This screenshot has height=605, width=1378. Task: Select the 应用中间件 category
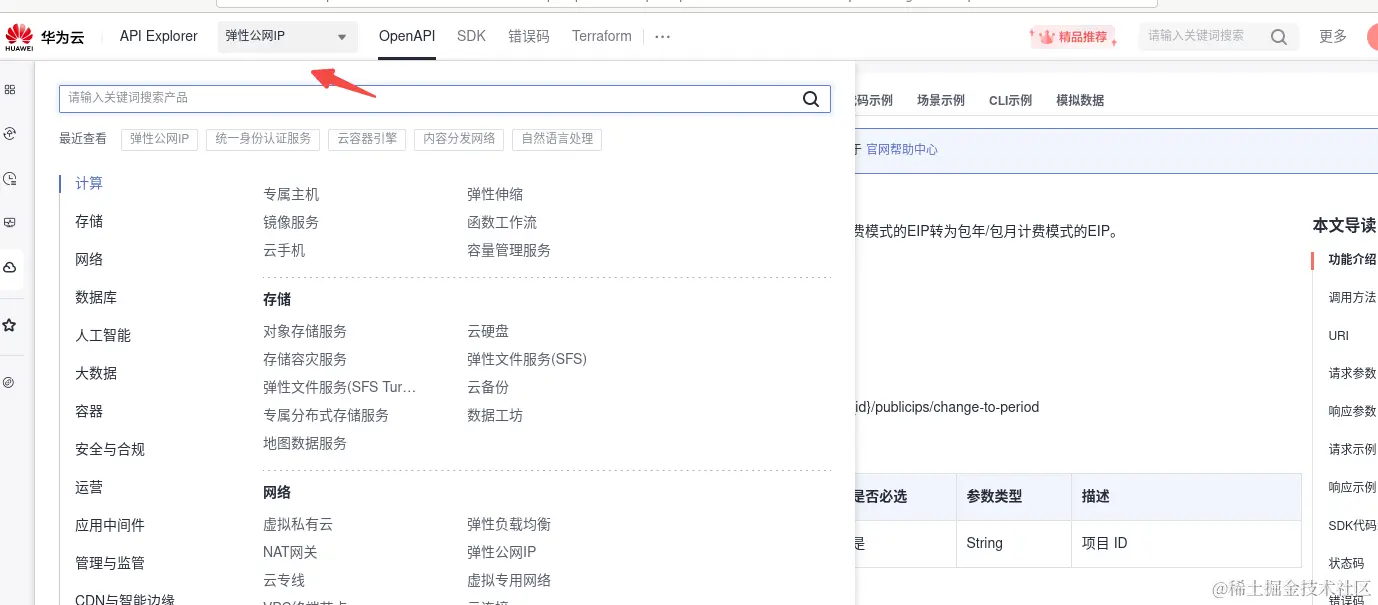(110, 525)
